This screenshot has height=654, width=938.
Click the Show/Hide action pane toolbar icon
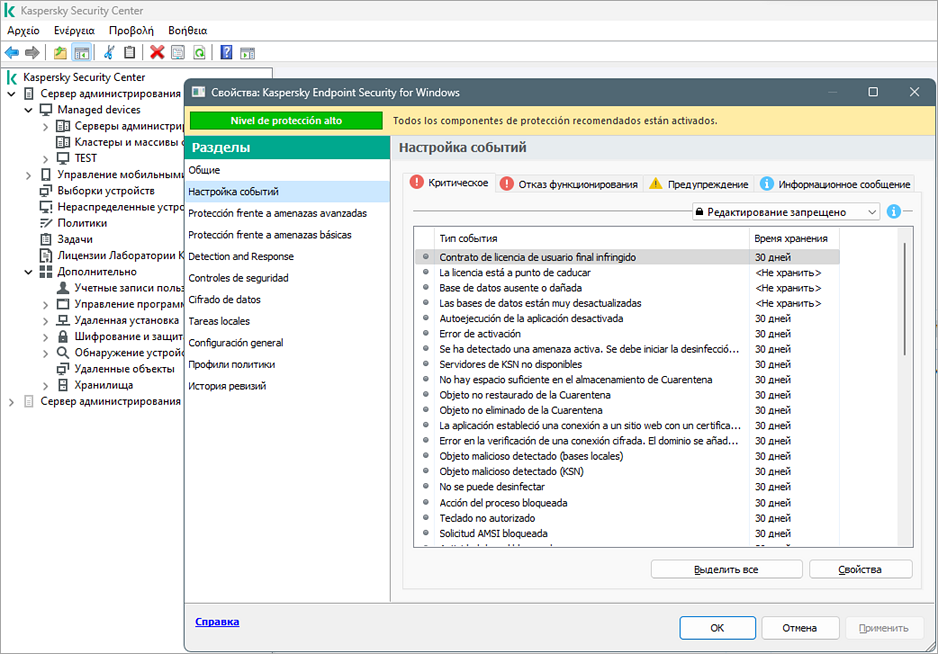tap(247, 53)
